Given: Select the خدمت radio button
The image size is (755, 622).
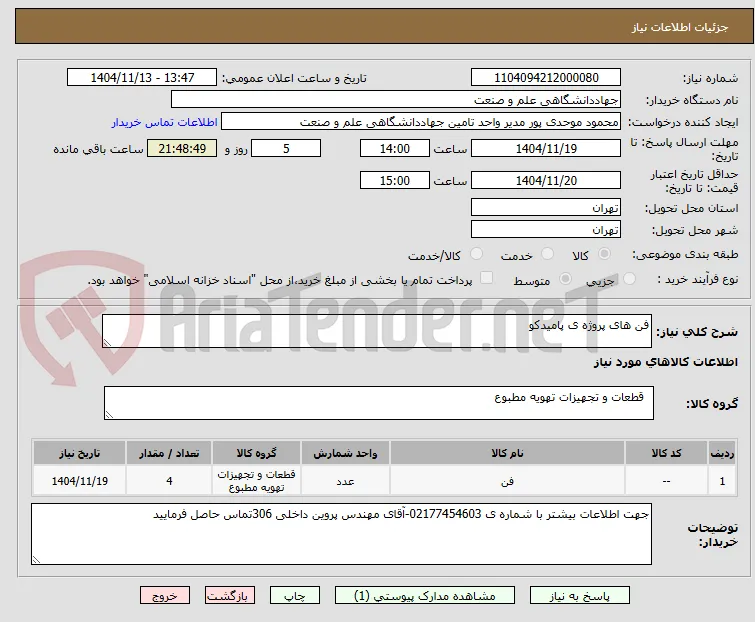Looking at the screenshot, I should point(547,254).
